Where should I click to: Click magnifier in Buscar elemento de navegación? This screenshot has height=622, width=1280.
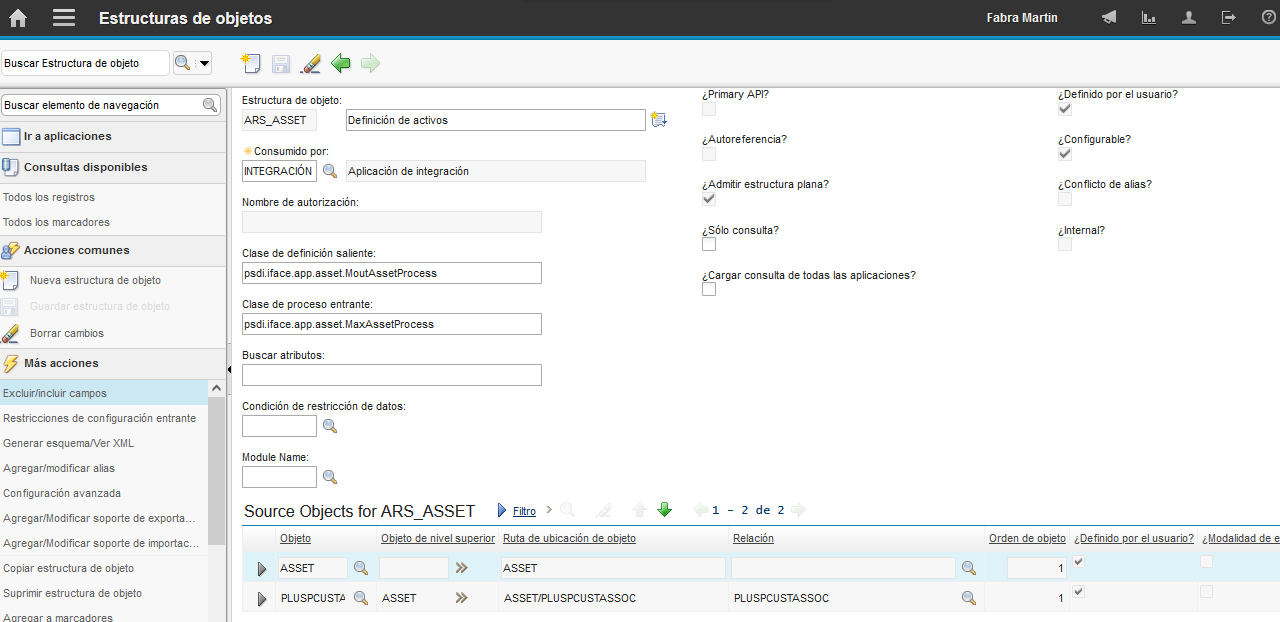[210, 105]
